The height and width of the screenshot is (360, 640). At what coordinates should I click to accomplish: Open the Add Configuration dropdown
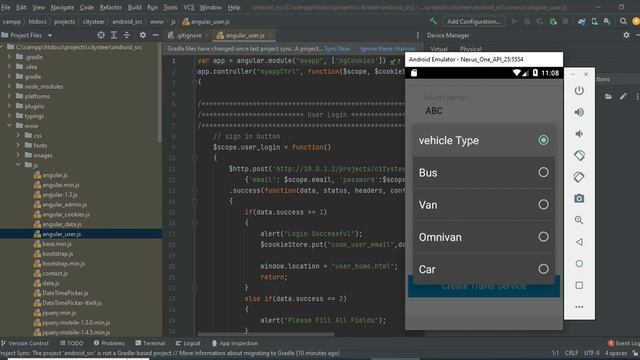pos(473,22)
